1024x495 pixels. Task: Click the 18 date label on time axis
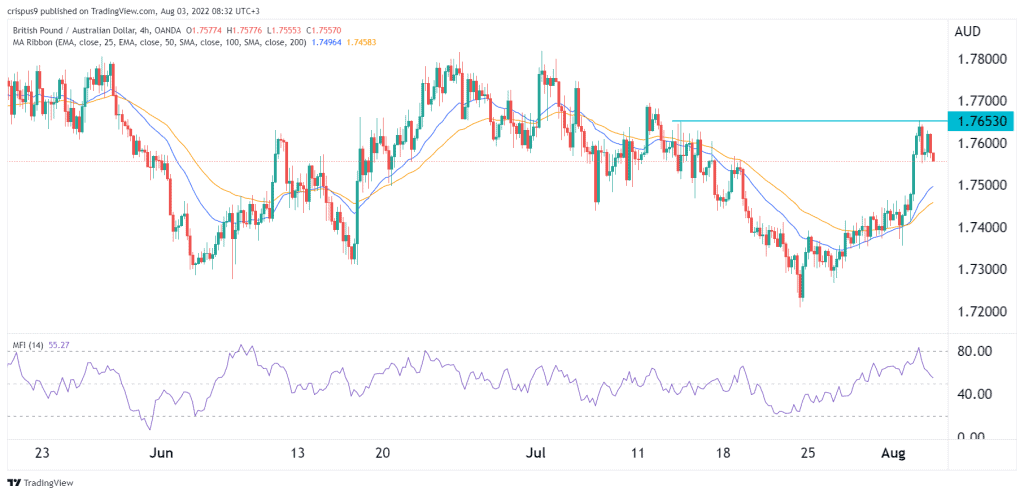(x=724, y=453)
